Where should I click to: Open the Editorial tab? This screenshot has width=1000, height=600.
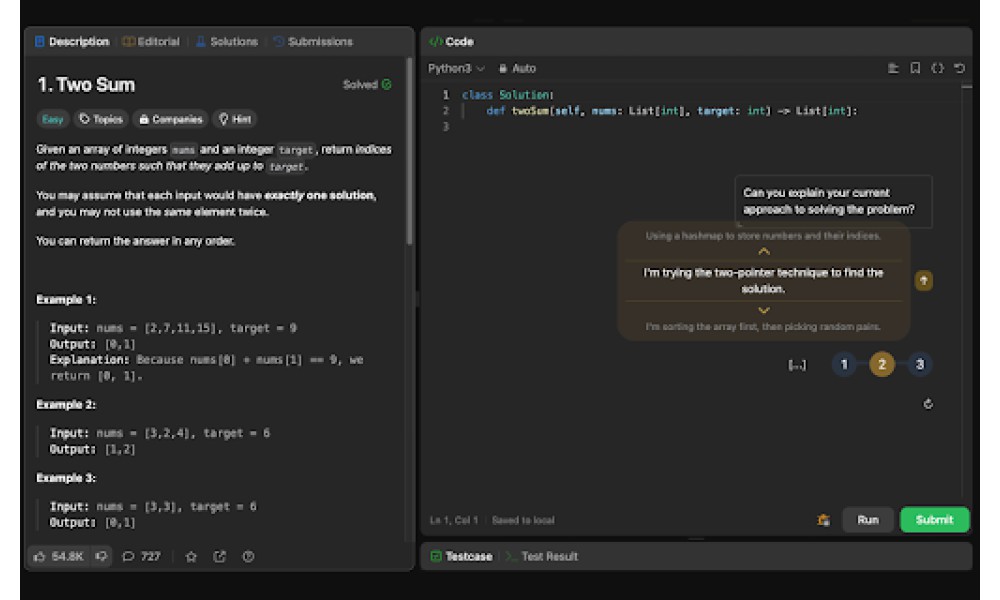[151, 41]
